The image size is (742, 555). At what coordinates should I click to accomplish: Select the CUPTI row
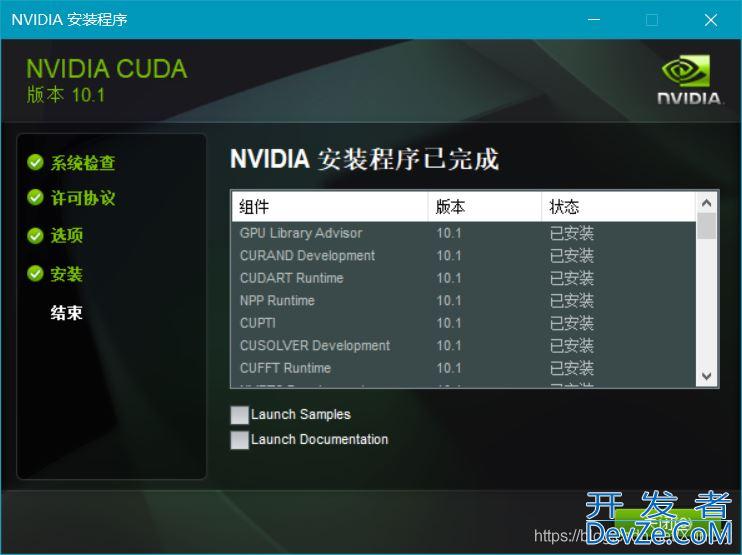(x=464, y=323)
